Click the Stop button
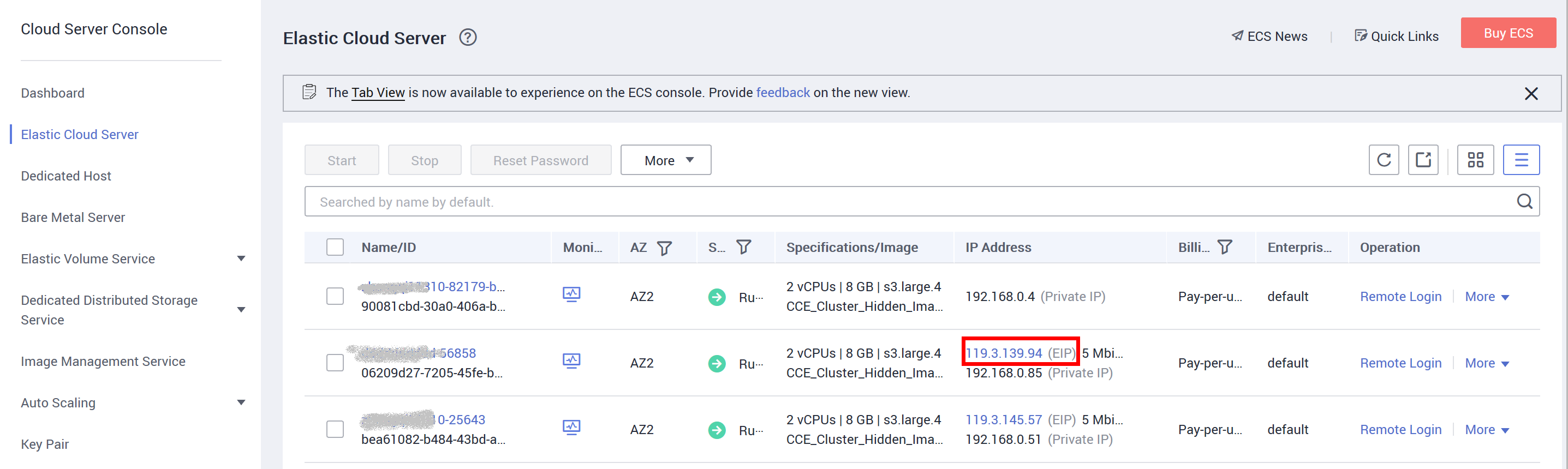 pyautogui.click(x=424, y=160)
